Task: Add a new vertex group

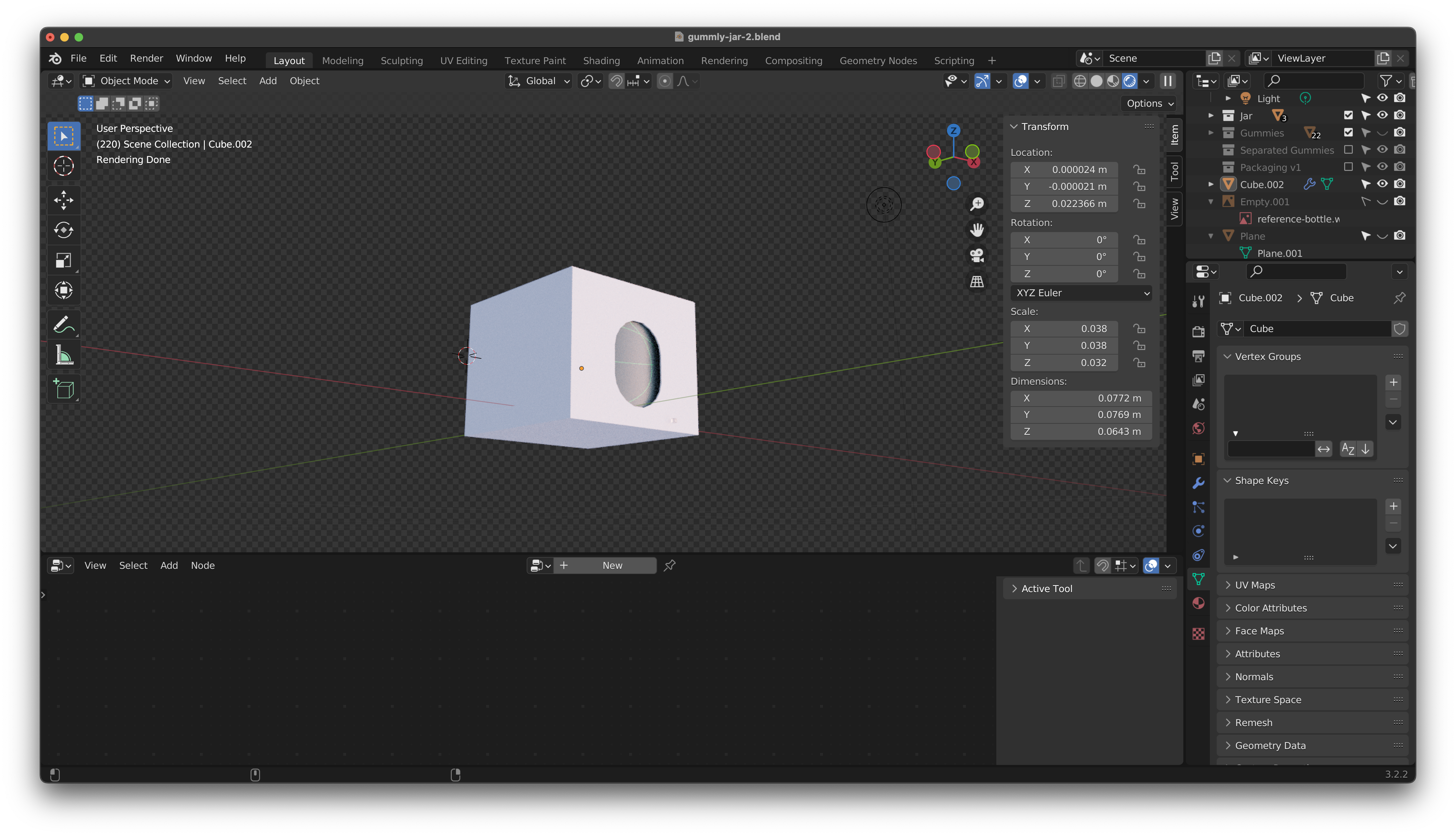Action: pos(1393,383)
